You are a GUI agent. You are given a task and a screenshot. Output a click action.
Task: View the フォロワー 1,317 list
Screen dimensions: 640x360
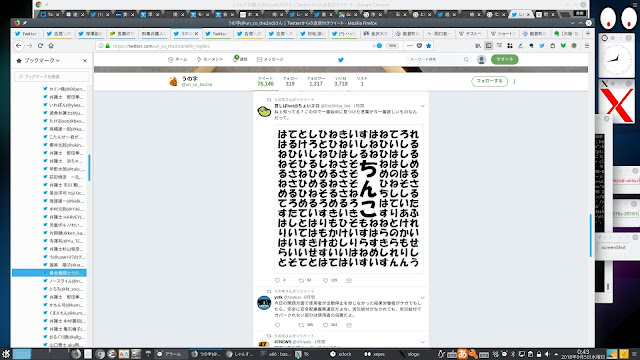pos(316,81)
